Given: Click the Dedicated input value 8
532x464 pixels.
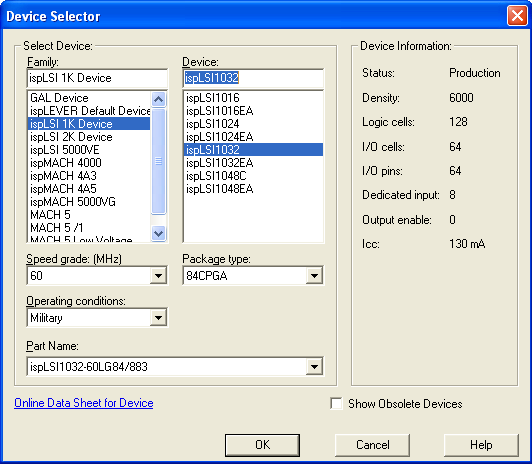Looking at the screenshot, I should pyautogui.click(x=452, y=195).
